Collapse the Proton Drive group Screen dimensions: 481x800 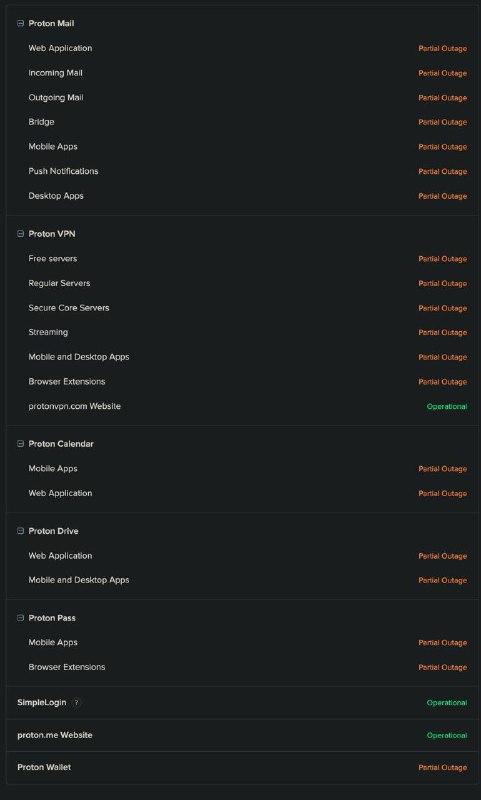(x=20, y=531)
